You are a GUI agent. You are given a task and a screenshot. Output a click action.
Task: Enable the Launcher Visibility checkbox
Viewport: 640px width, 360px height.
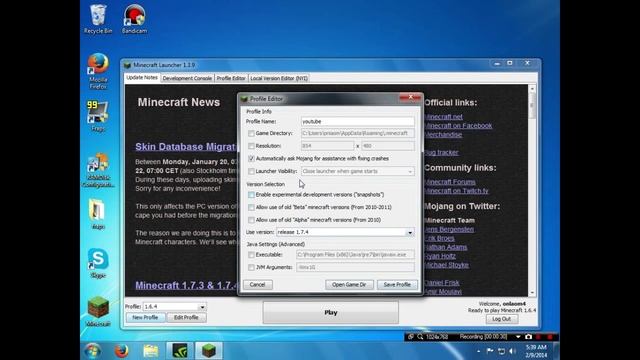251,171
